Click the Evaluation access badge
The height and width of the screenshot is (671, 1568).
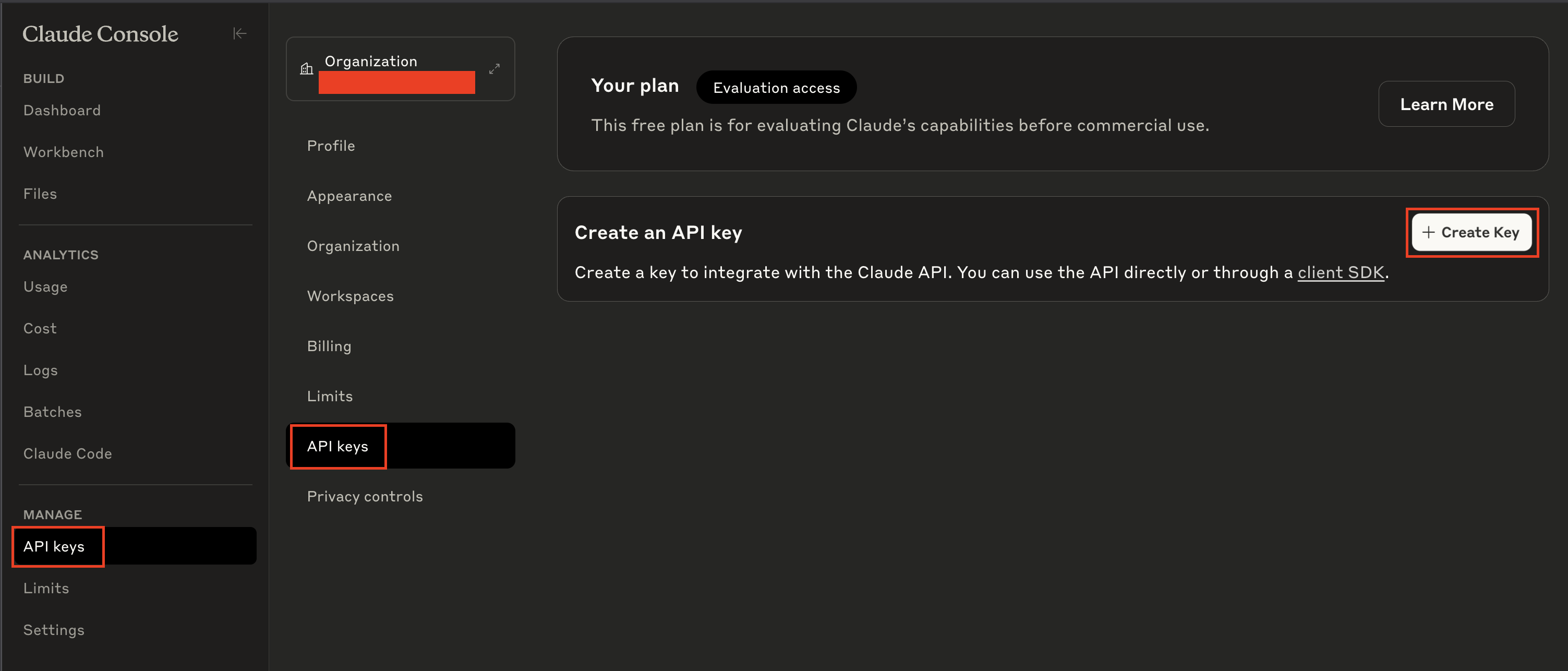point(776,88)
